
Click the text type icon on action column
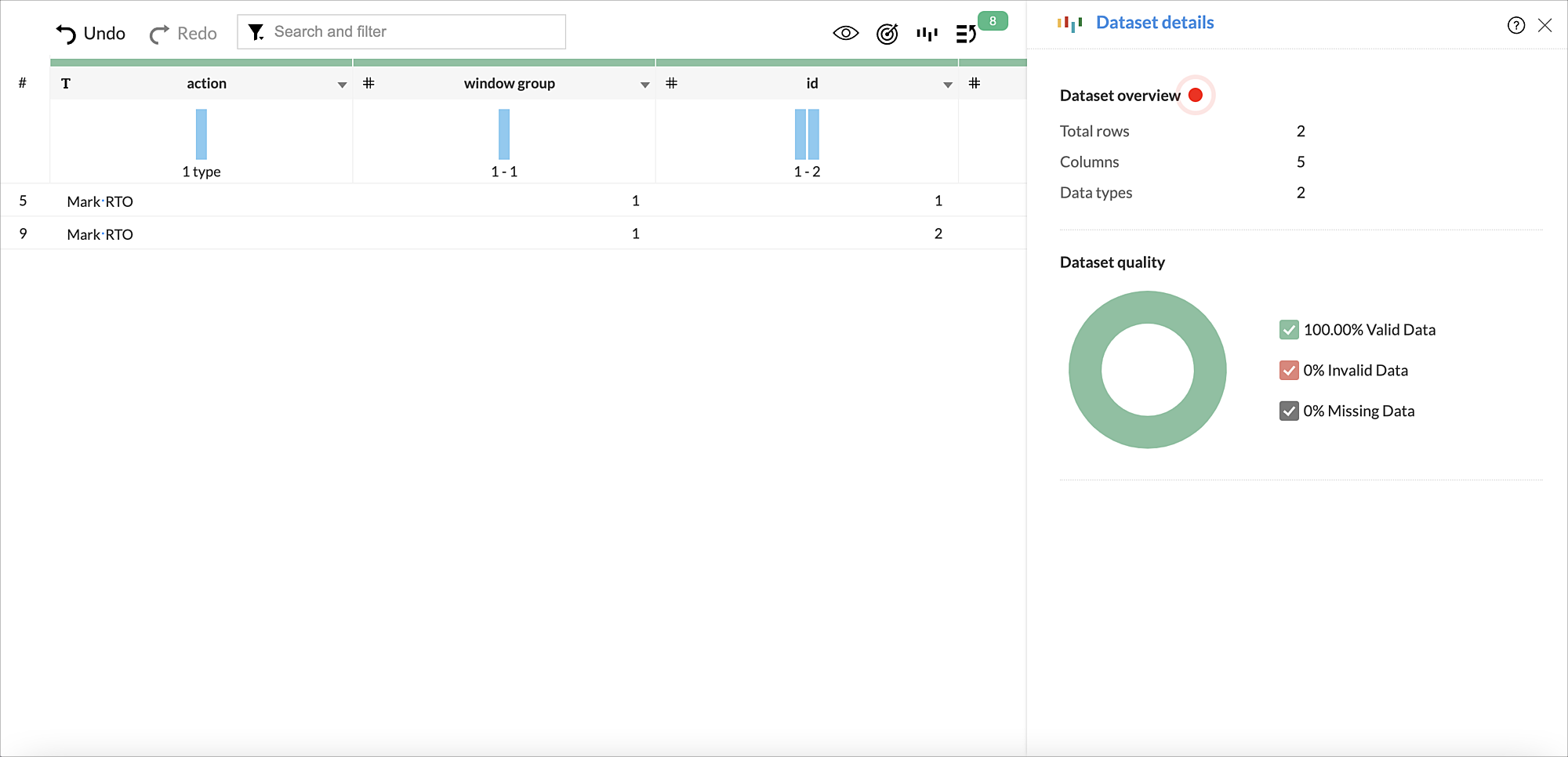click(x=66, y=82)
